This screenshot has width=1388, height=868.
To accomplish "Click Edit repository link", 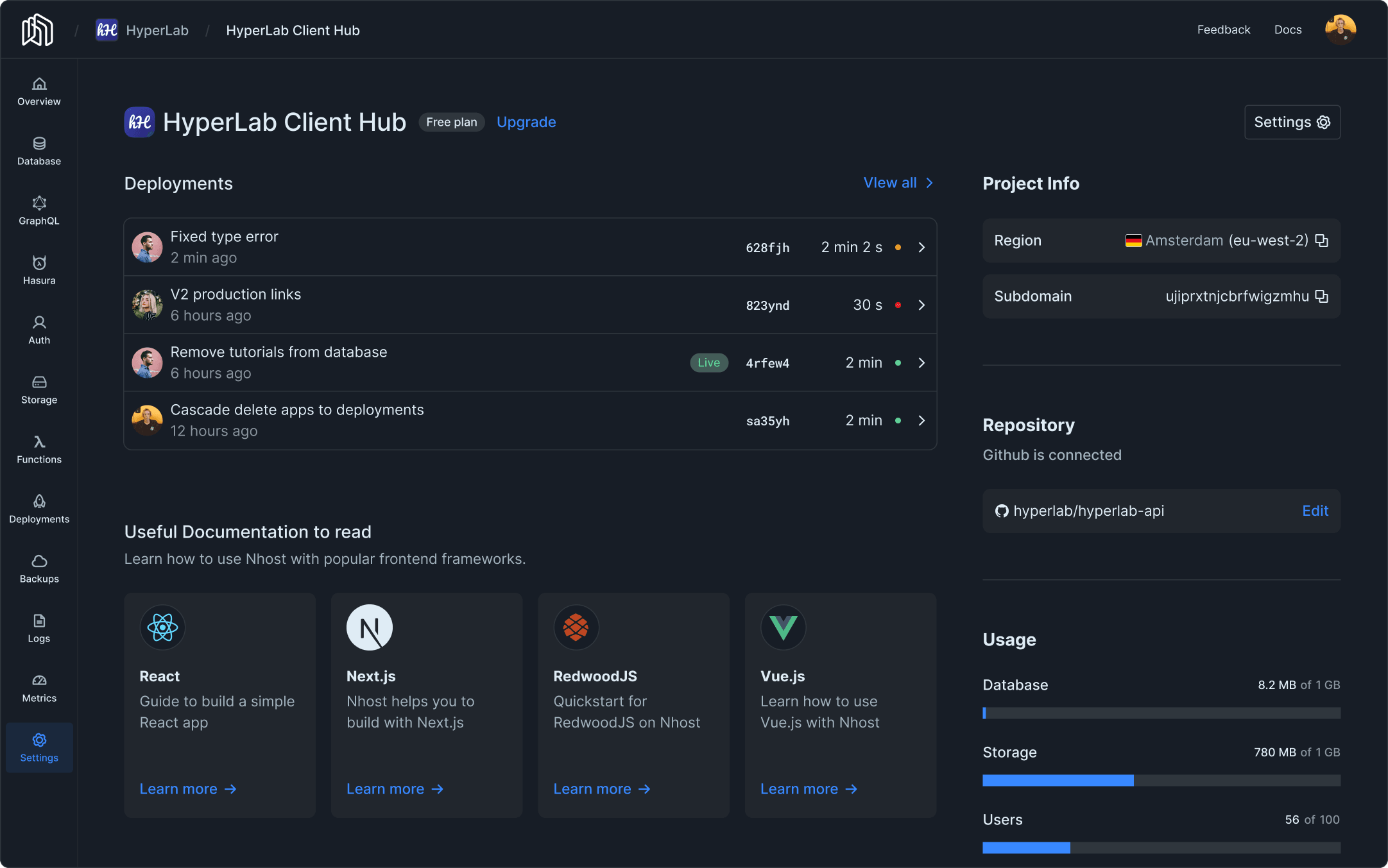I will pyautogui.click(x=1315, y=510).
